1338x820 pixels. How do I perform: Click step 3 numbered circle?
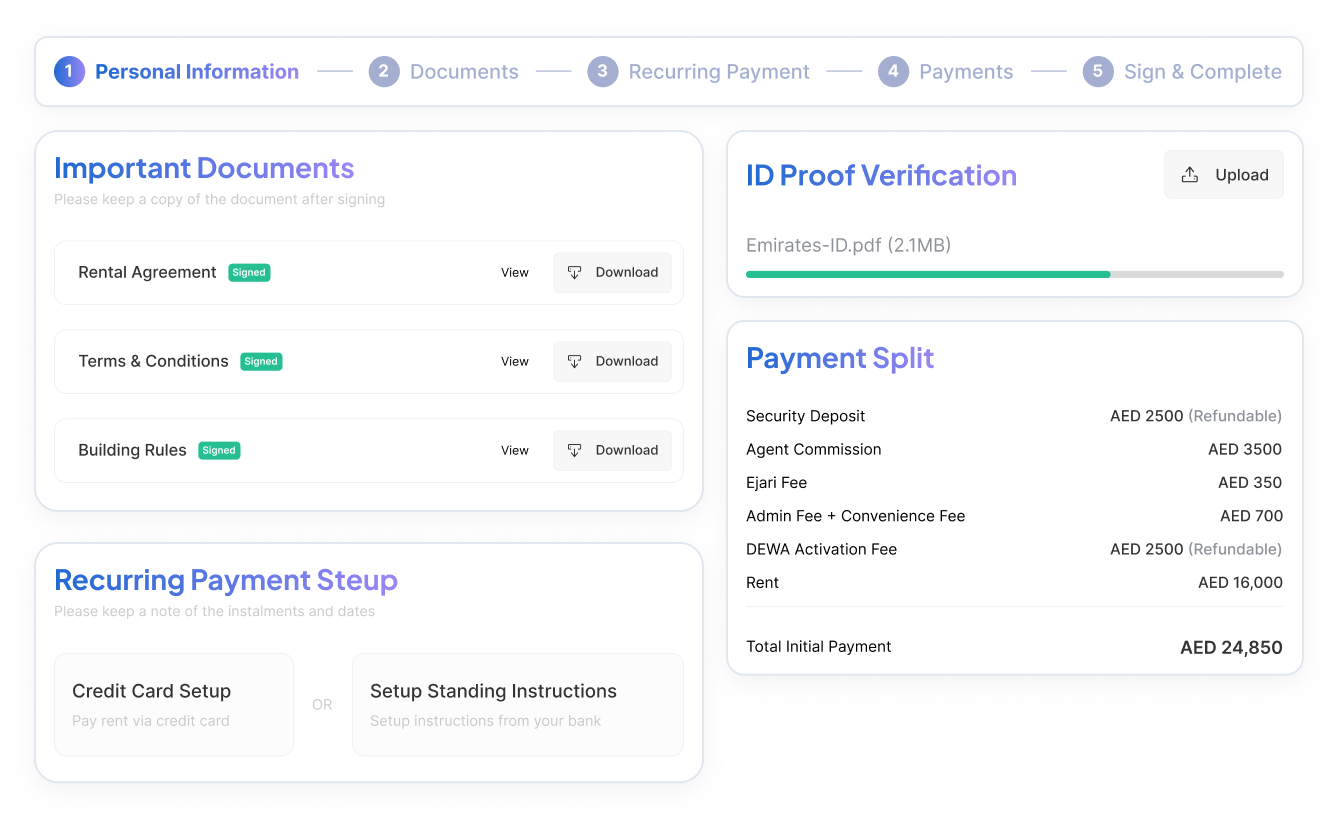(602, 72)
